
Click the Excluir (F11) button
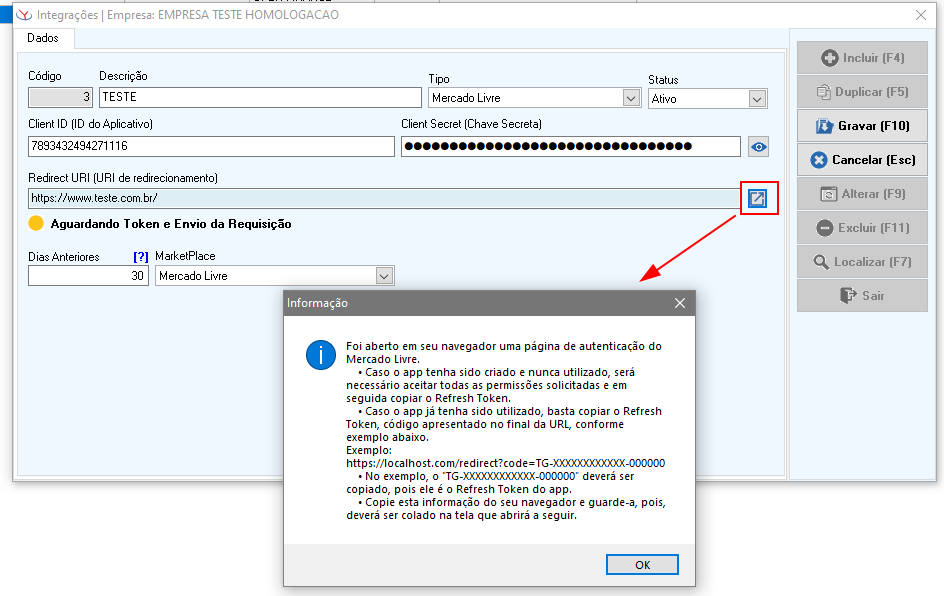tap(862, 228)
